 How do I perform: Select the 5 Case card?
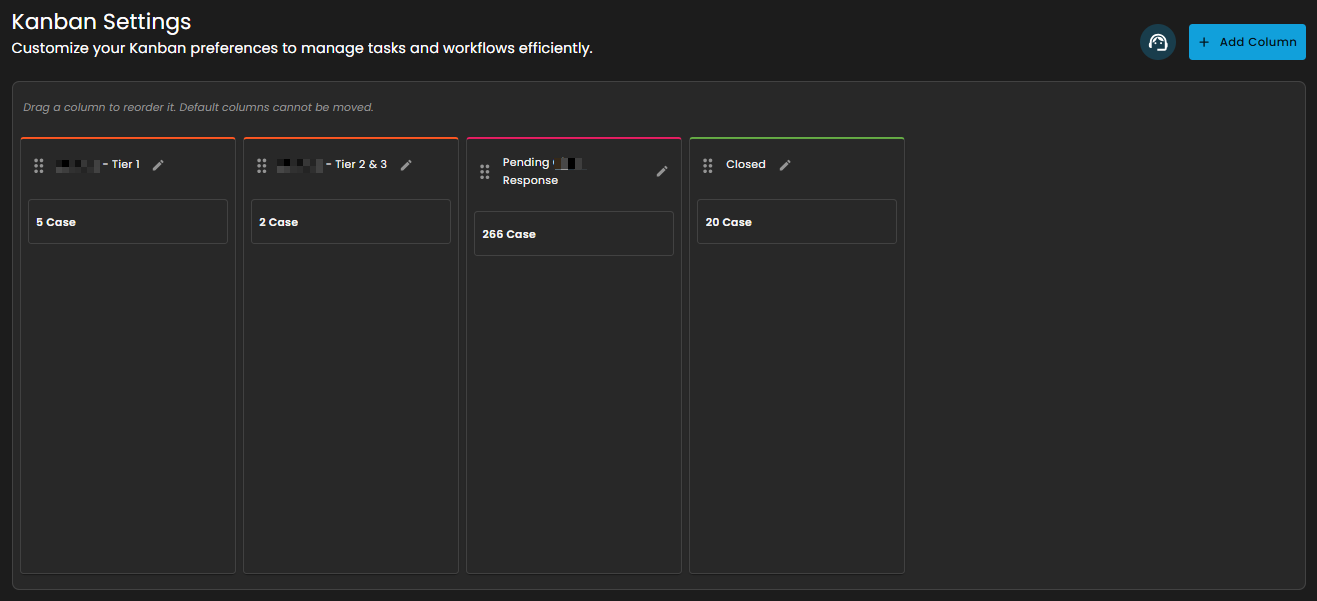click(x=128, y=222)
